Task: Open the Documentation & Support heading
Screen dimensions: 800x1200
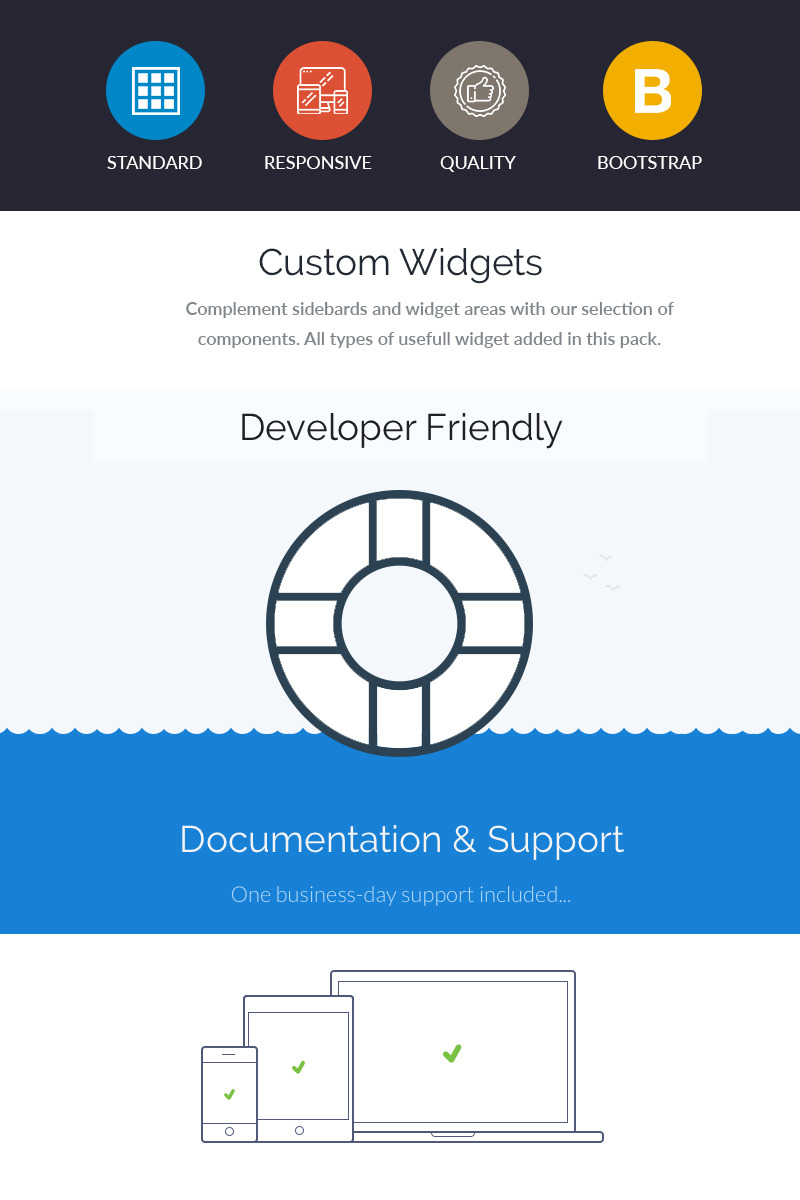Action: click(x=401, y=839)
